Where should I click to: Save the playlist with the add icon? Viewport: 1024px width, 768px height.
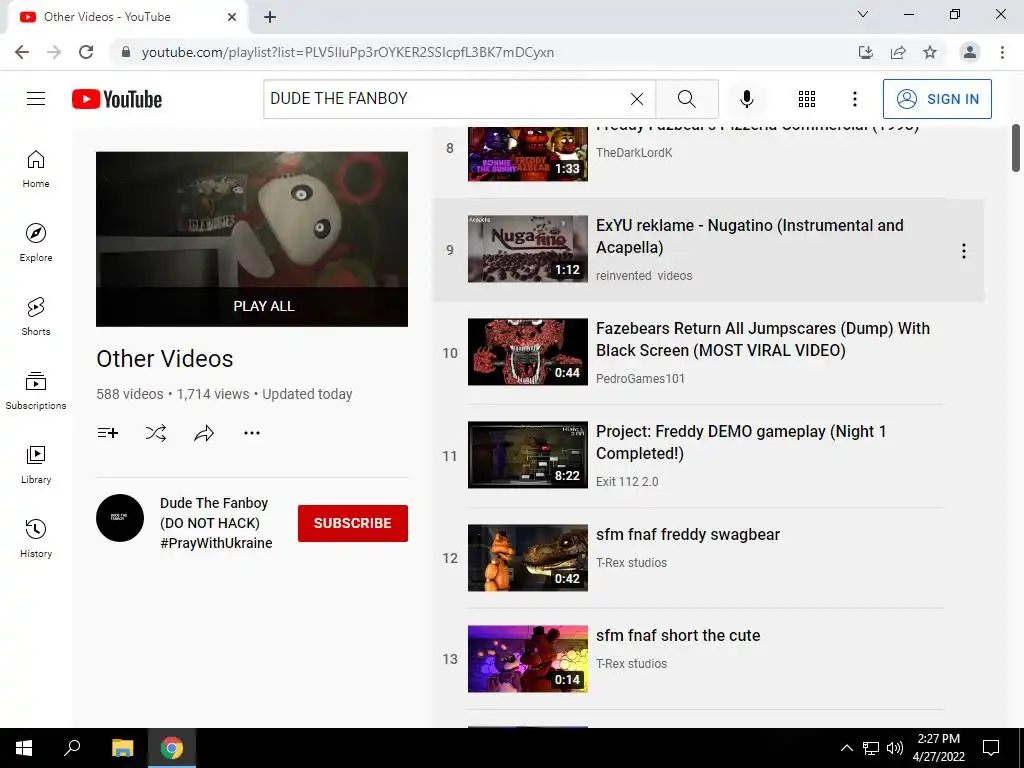(x=108, y=432)
